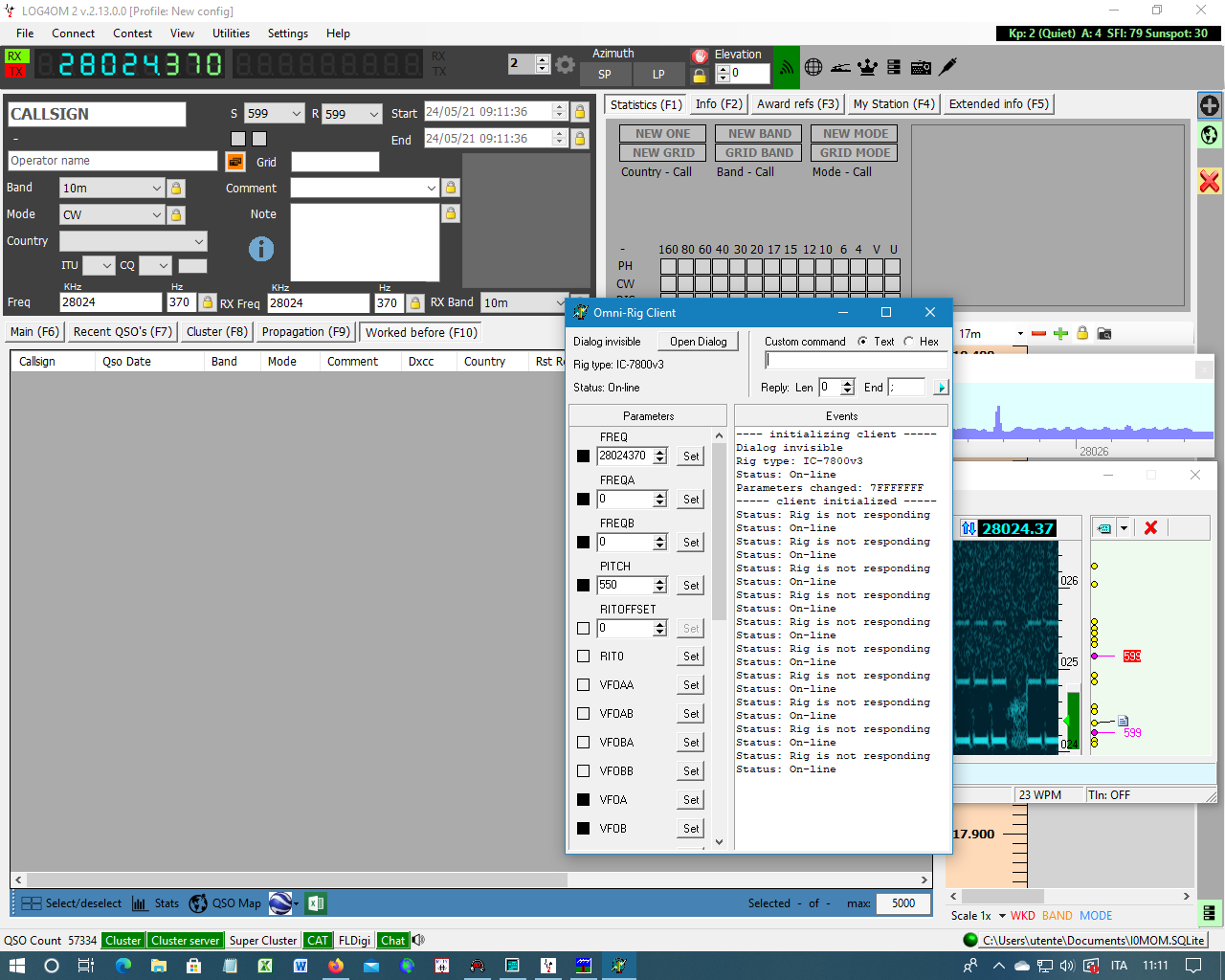Open the radio icon in top toolbar
The width and height of the screenshot is (1225, 980).
(921, 67)
